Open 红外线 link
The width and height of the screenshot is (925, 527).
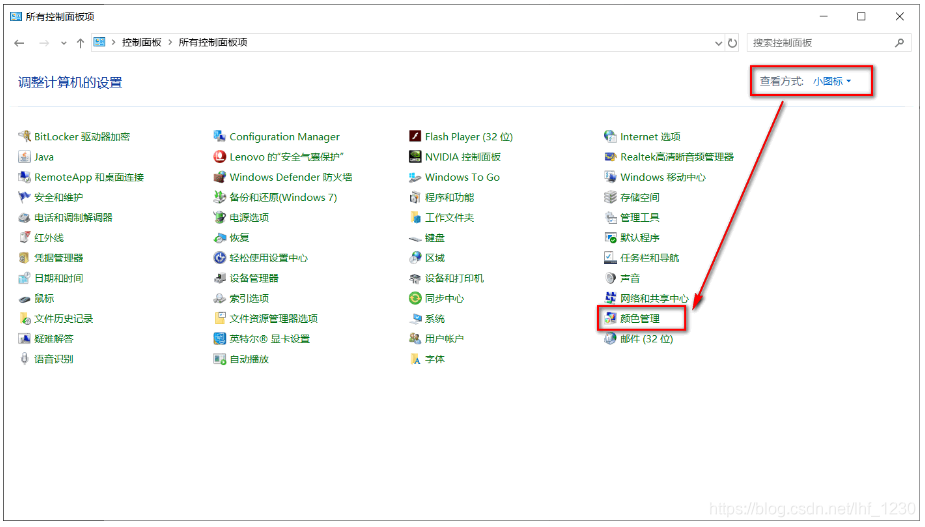click(49, 238)
